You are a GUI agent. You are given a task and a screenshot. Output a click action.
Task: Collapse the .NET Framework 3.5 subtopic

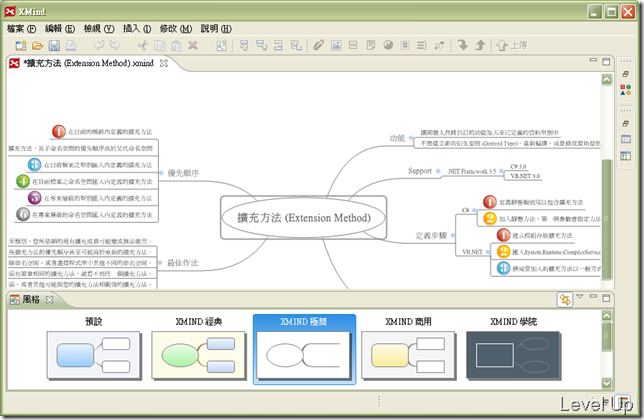(x=502, y=172)
